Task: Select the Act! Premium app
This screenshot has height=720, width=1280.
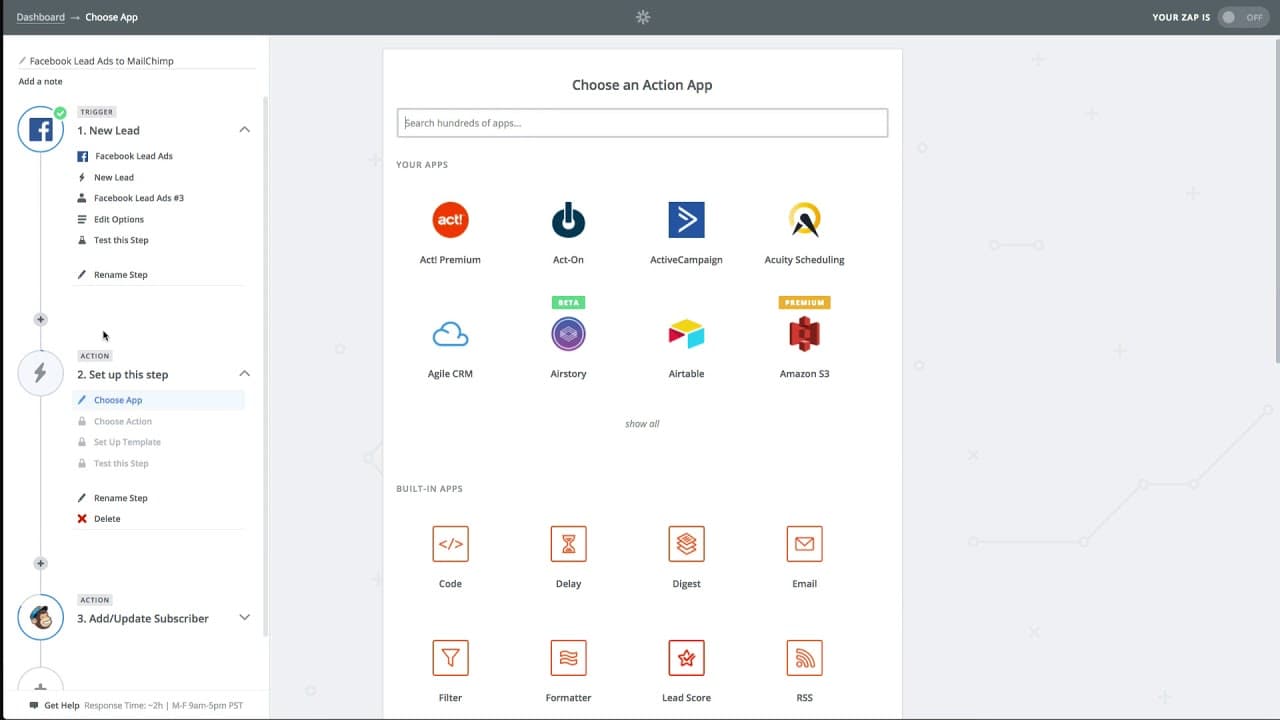Action: [450, 232]
